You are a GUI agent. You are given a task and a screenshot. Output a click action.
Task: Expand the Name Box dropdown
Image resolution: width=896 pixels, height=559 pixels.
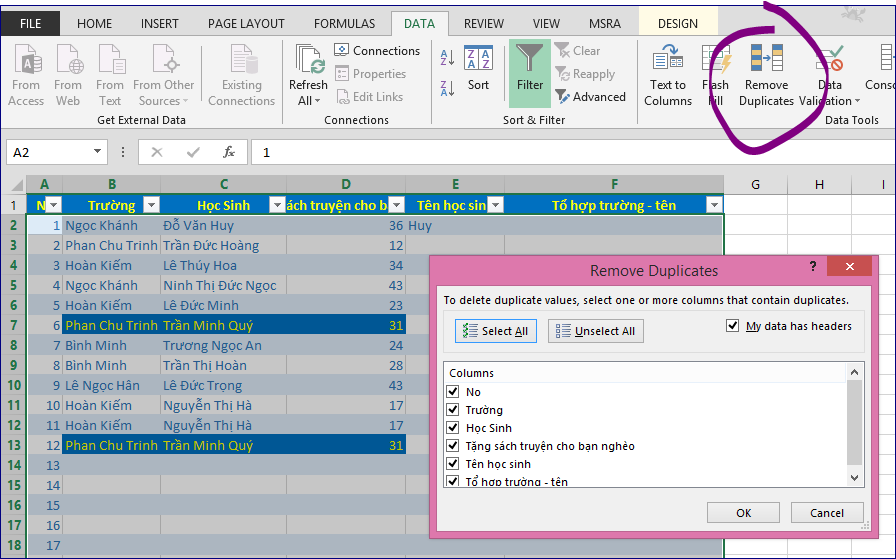click(x=97, y=152)
